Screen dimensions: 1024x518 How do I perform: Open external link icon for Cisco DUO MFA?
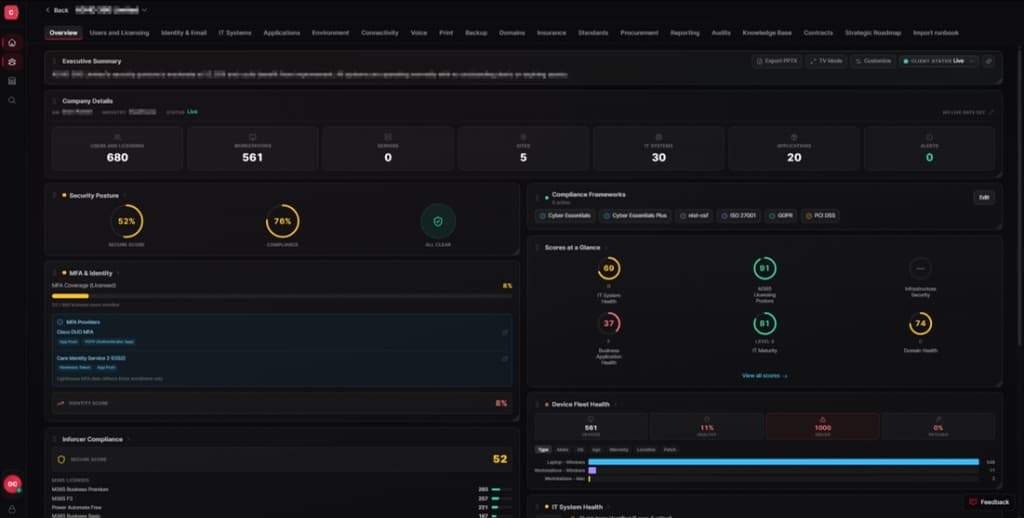click(x=505, y=332)
